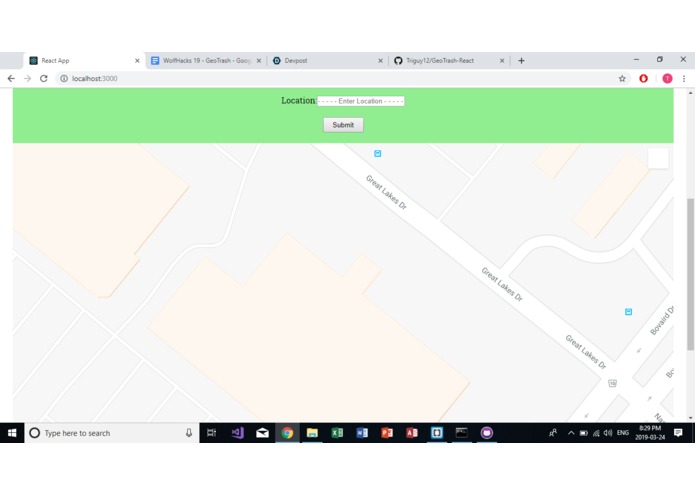Open PowerPoint from the taskbar

(387, 433)
